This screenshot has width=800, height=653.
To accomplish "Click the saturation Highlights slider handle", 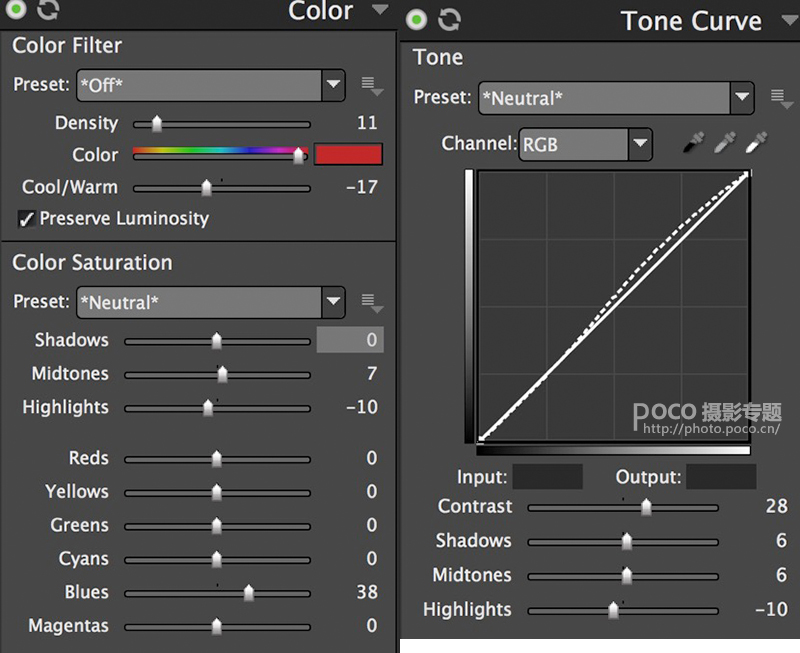I will pyautogui.click(x=208, y=408).
